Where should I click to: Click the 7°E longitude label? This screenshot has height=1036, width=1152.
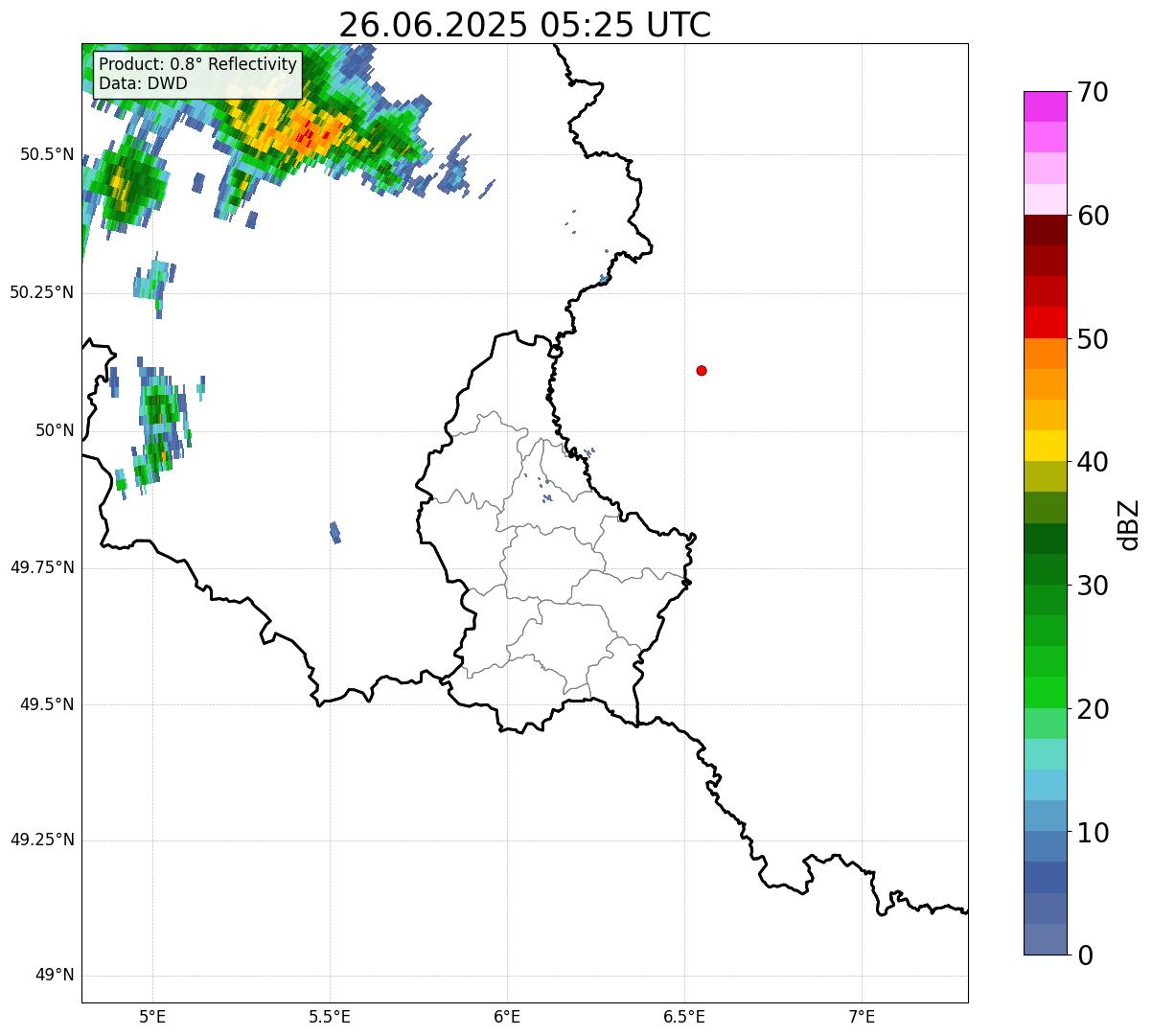pyautogui.click(x=862, y=1016)
